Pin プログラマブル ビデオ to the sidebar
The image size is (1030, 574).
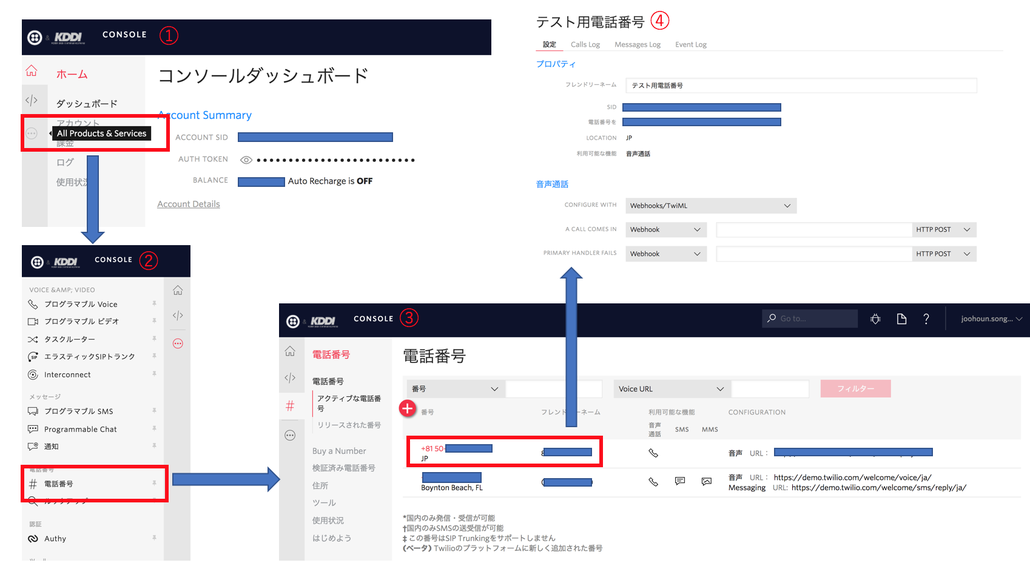[154, 320]
